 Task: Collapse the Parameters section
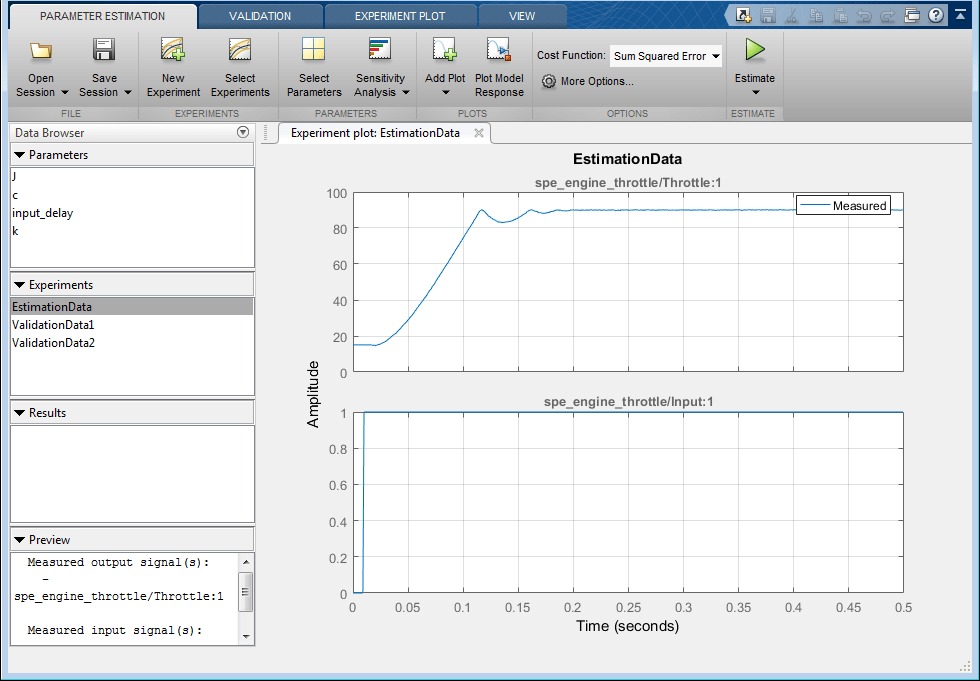click(x=19, y=155)
